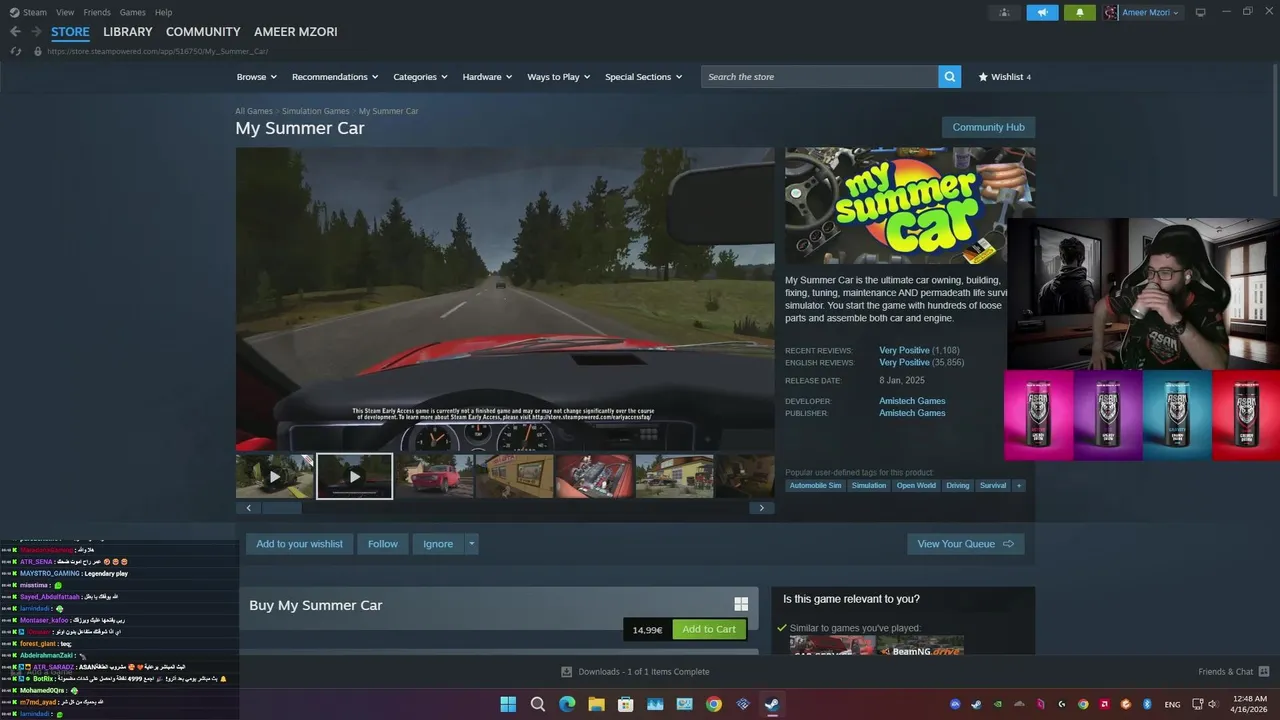1280x720 pixels.
Task: Click Add to your wishlist
Action: click(299, 544)
